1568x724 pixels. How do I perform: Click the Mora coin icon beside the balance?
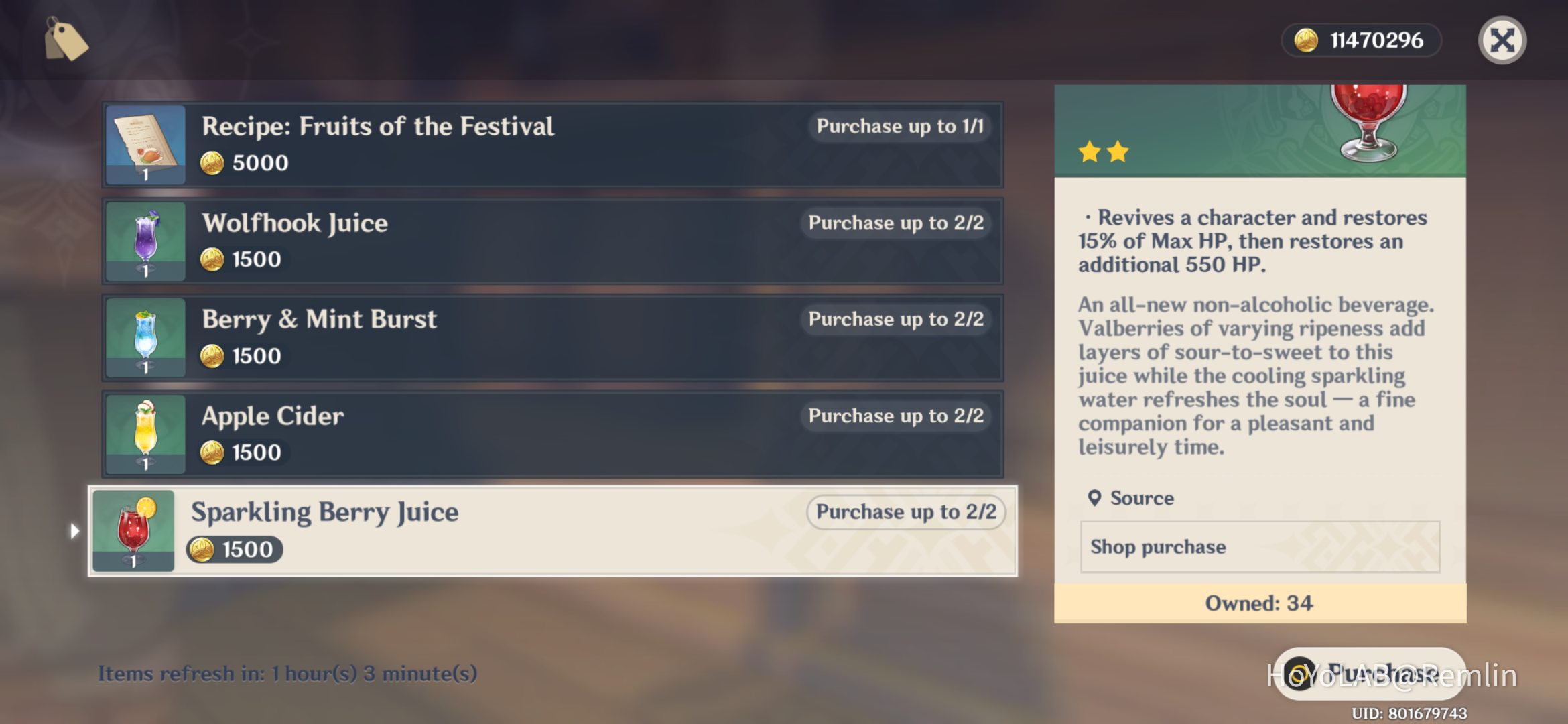pyautogui.click(x=1305, y=40)
